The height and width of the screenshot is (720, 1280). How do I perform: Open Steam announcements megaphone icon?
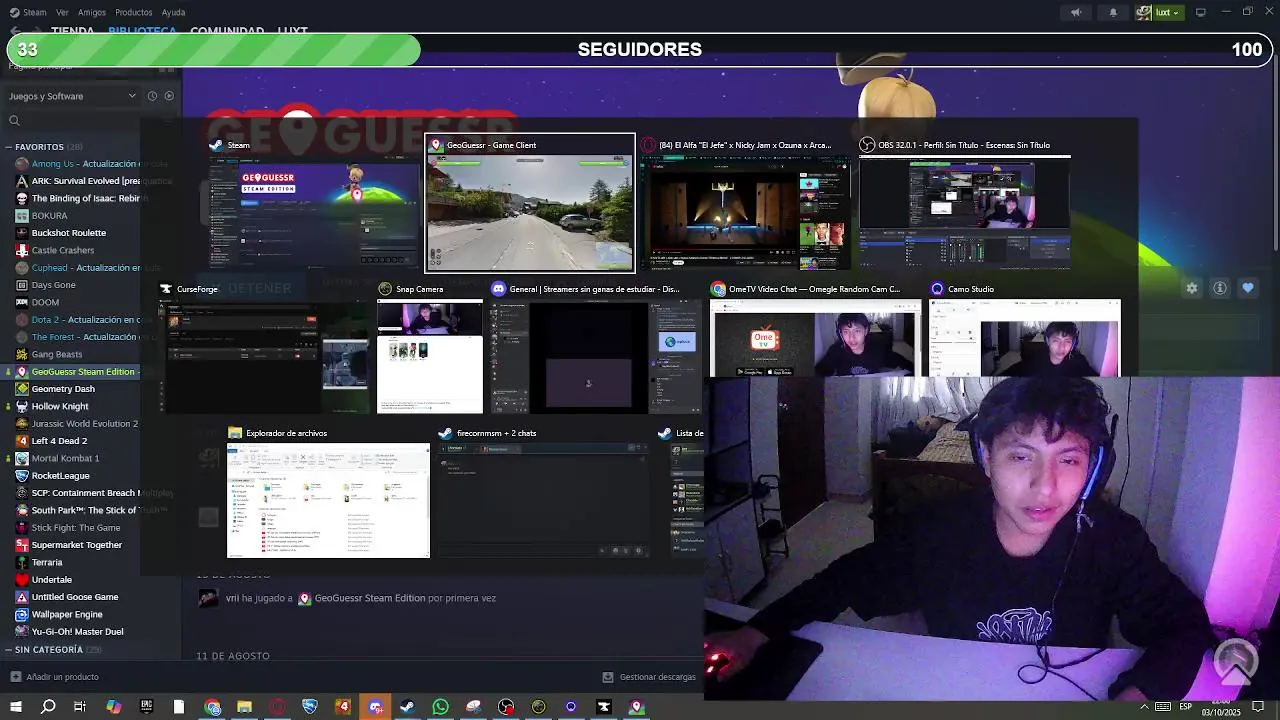click(x=1076, y=12)
